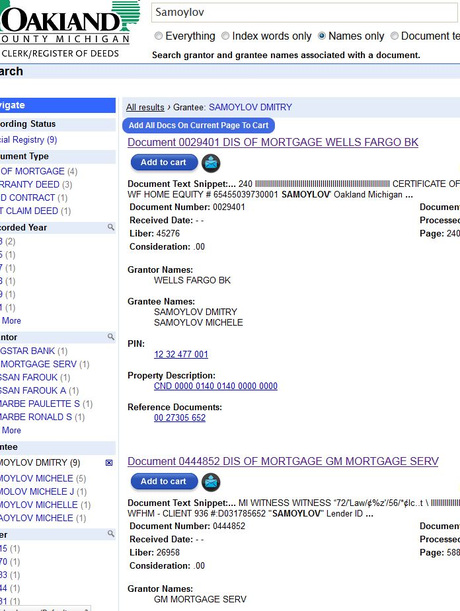460x611 pixels.
Task: Click the email icon for Document 0029401
Action: click(211, 163)
